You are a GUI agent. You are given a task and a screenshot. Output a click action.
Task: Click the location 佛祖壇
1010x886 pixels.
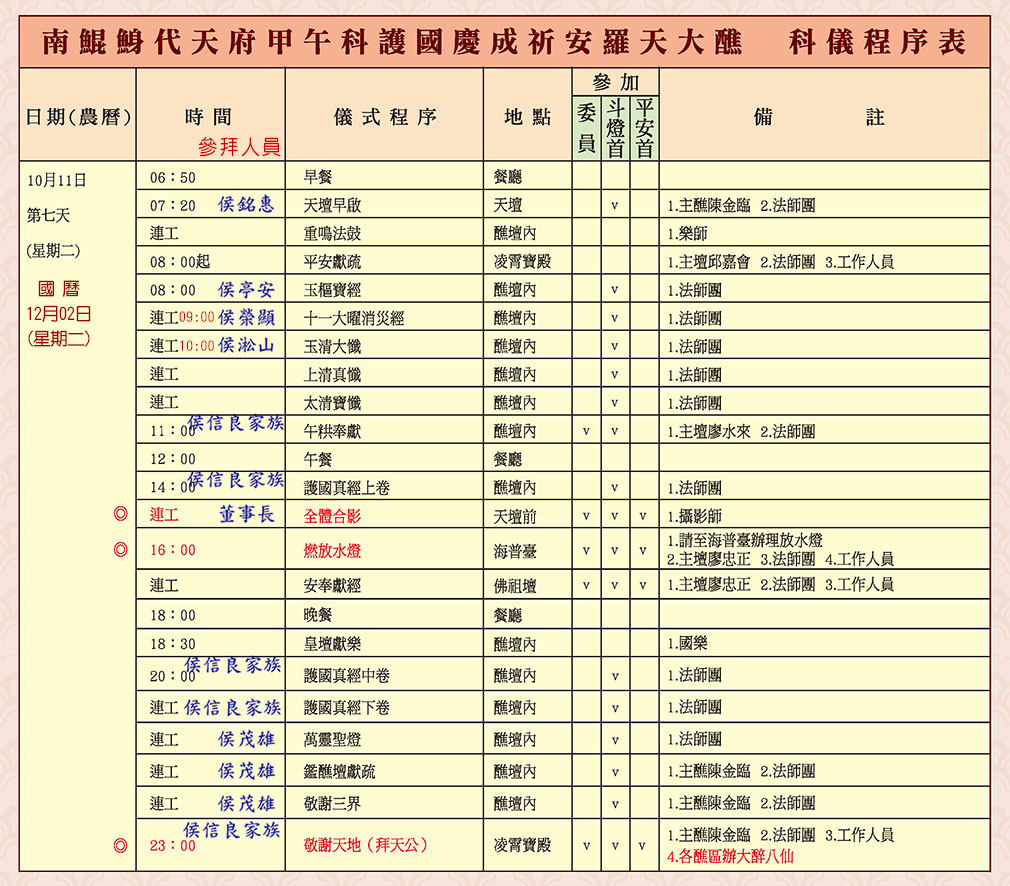[515, 586]
